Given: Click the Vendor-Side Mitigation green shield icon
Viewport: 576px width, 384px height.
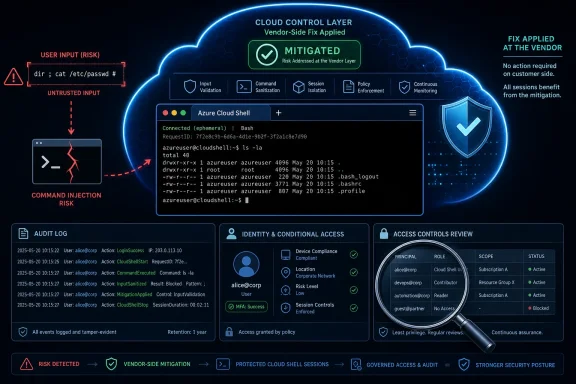Looking at the screenshot, I should (111, 364).
